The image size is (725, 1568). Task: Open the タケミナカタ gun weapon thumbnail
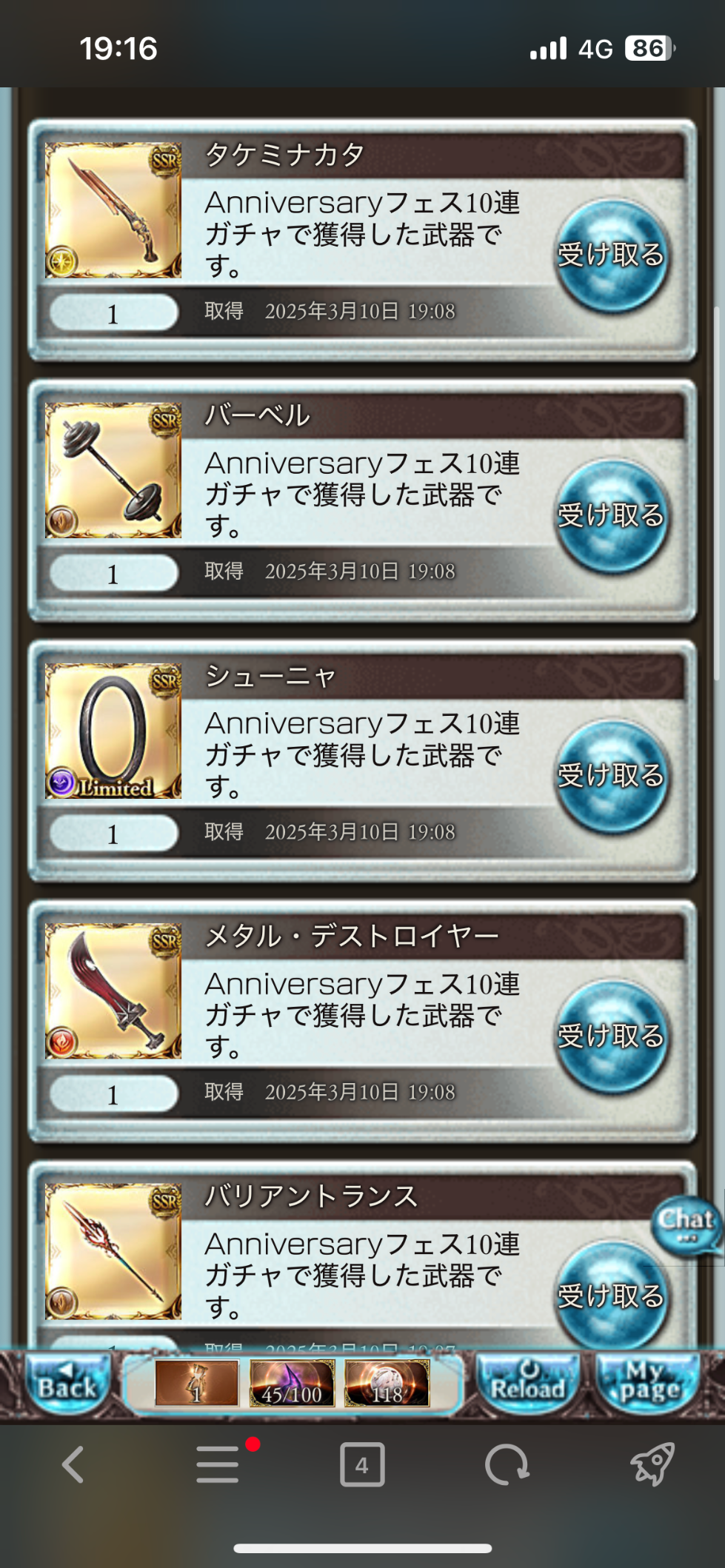click(x=113, y=210)
